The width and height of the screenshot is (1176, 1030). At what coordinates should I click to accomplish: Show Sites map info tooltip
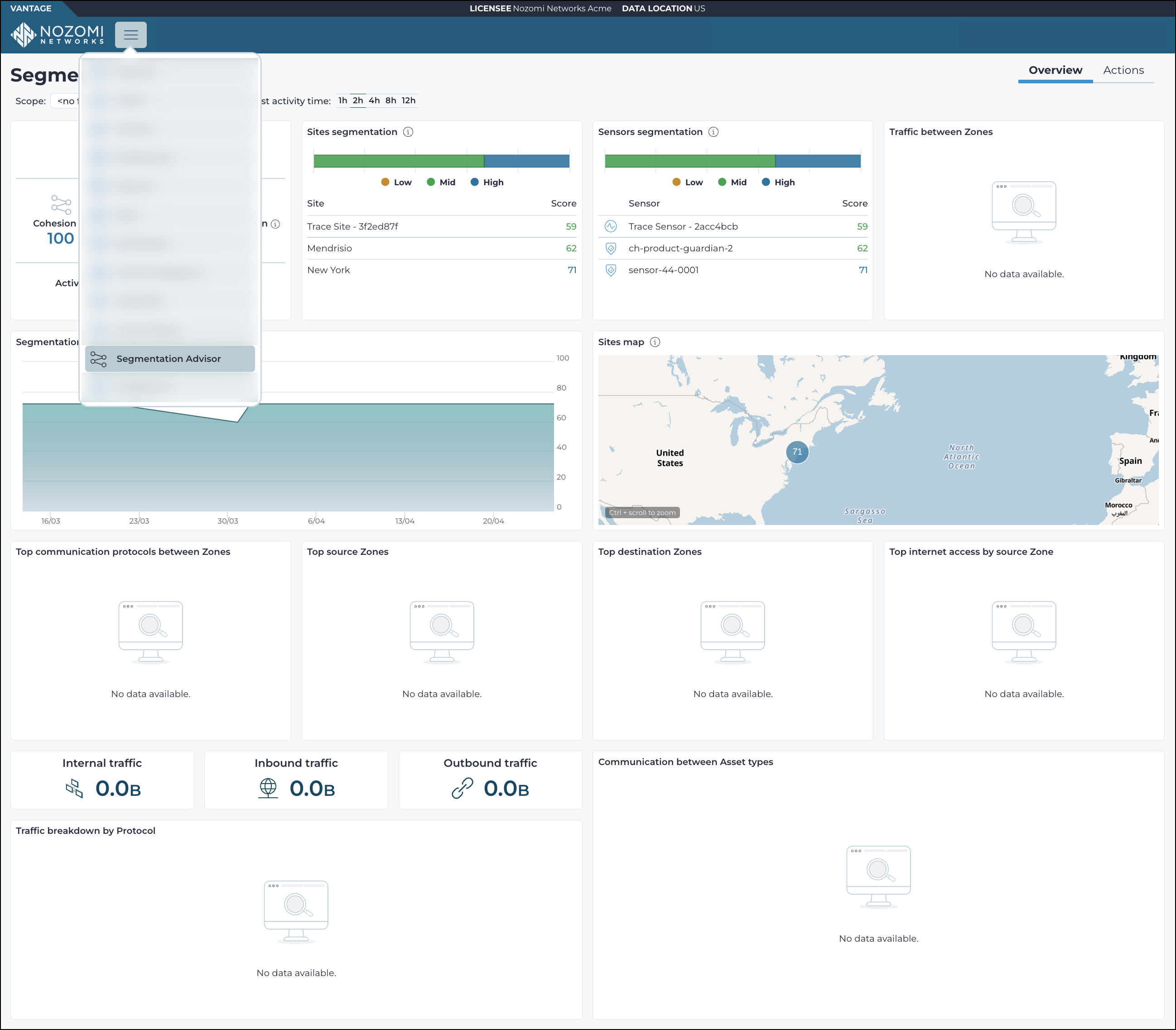click(655, 342)
